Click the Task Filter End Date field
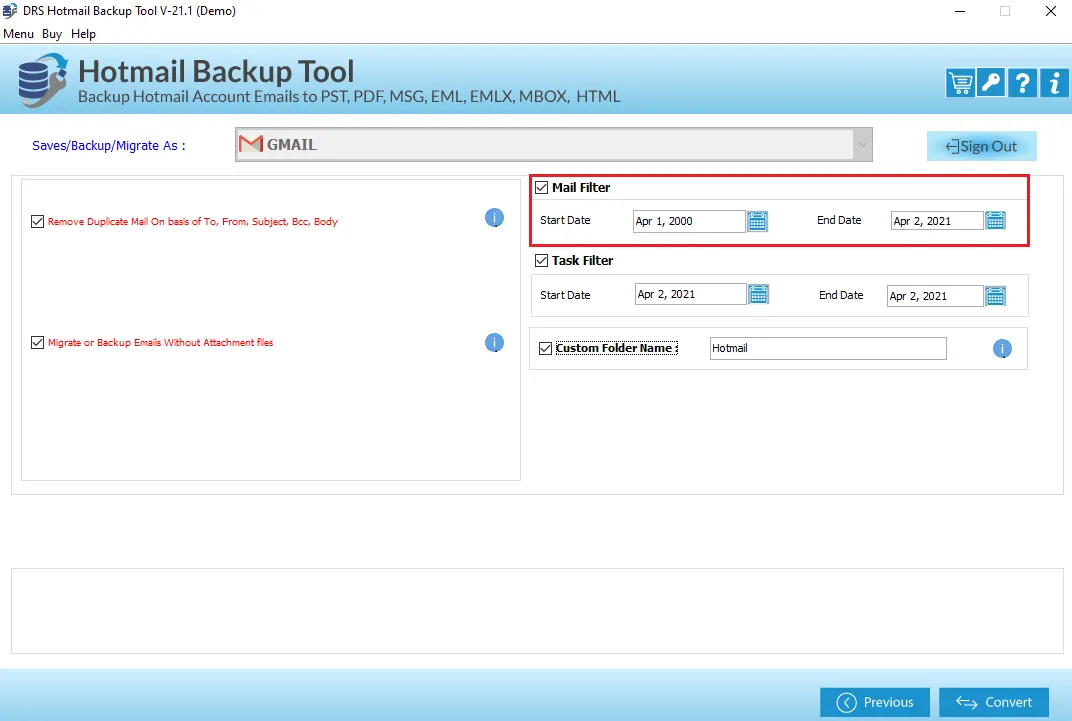The image size is (1072, 721). [935, 296]
